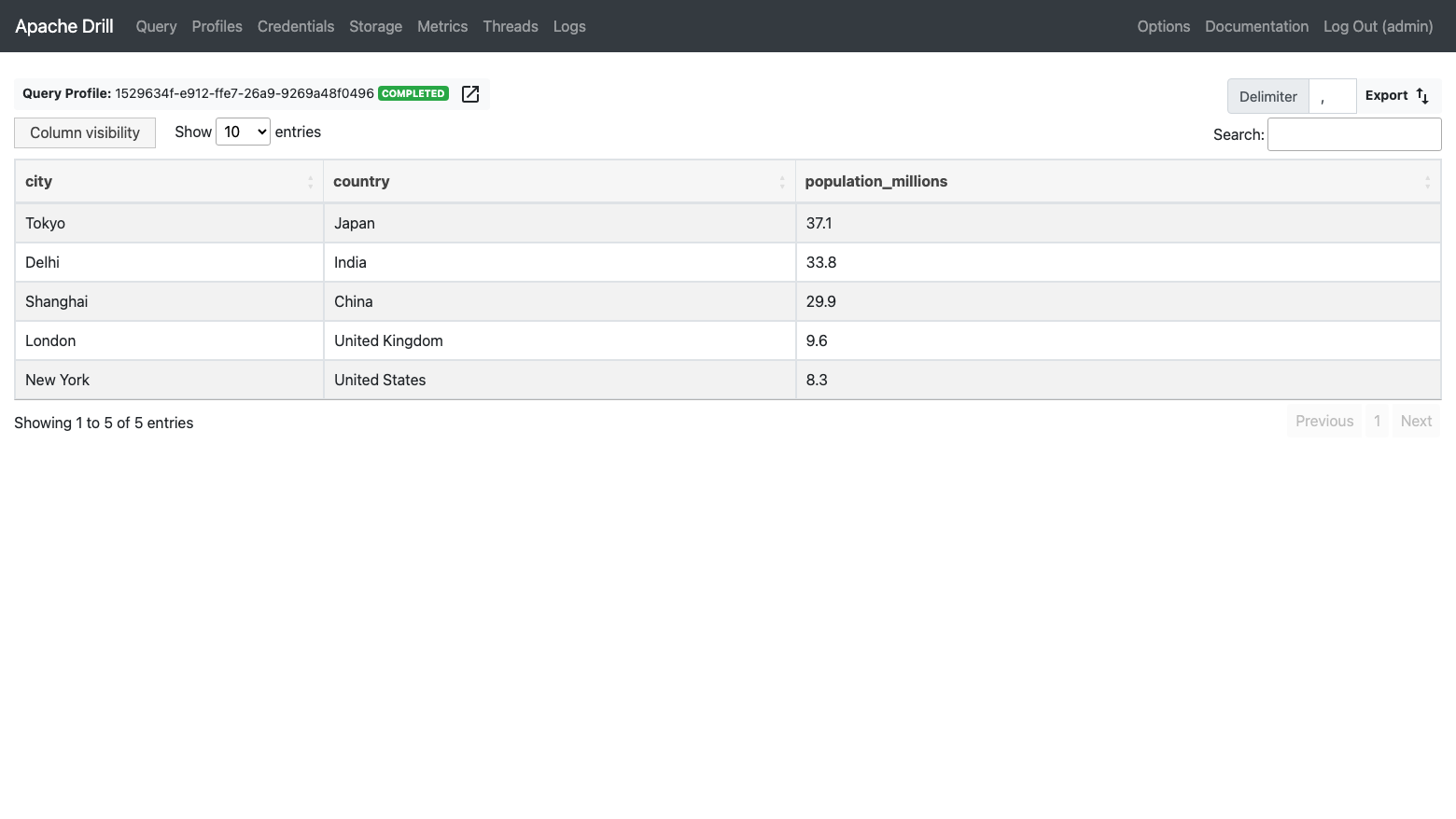Click the city column header

click(x=169, y=181)
